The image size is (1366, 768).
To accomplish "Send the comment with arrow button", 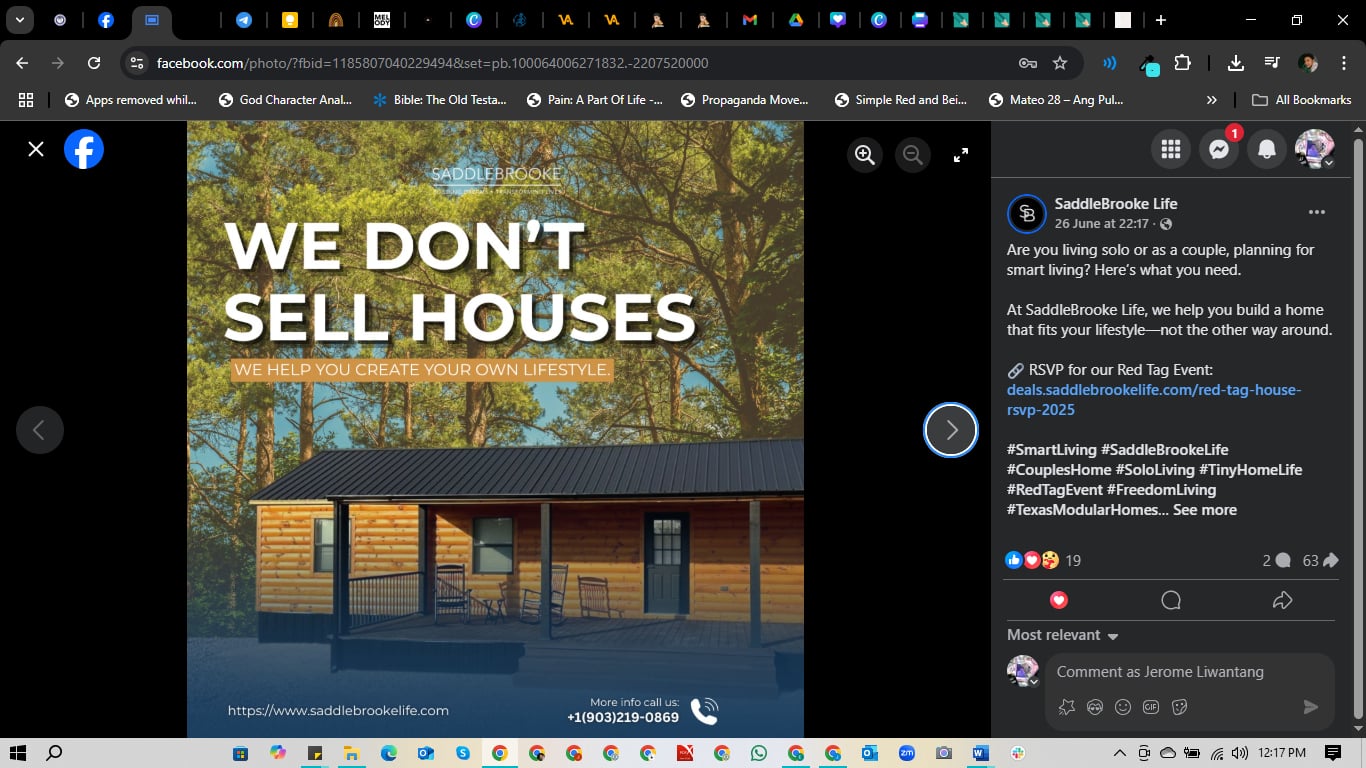I will coord(1311,707).
